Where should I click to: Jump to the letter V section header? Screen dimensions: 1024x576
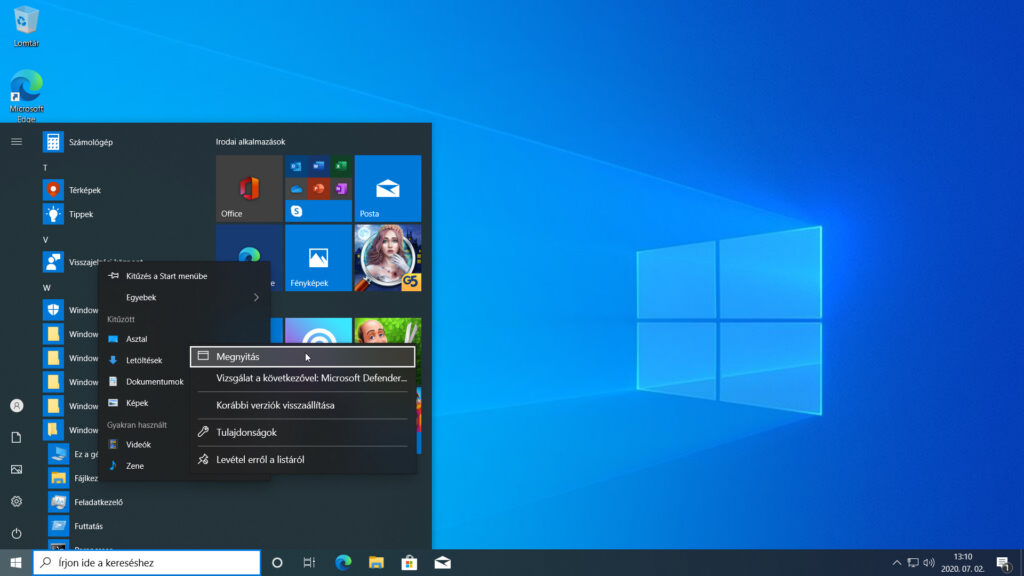coord(45,240)
